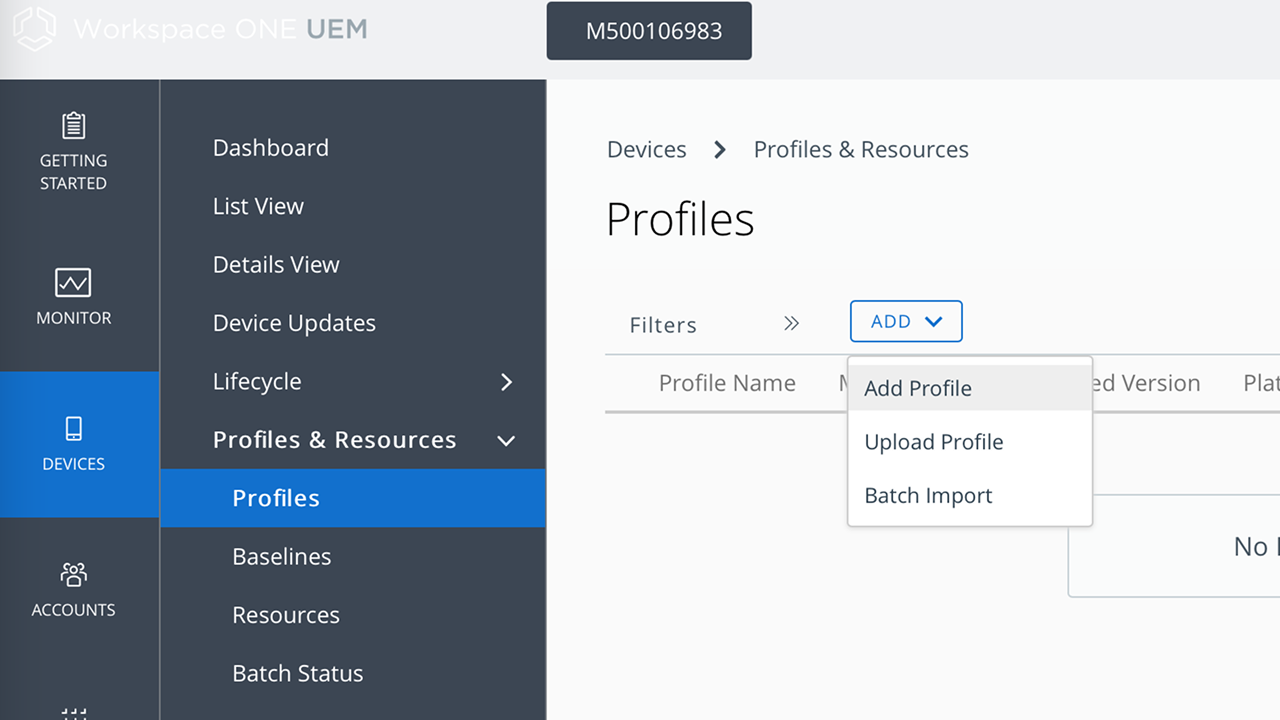The image size is (1280, 720).
Task: Choose Upload Profile from the dropdown
Action: click(x=934, y=442)
